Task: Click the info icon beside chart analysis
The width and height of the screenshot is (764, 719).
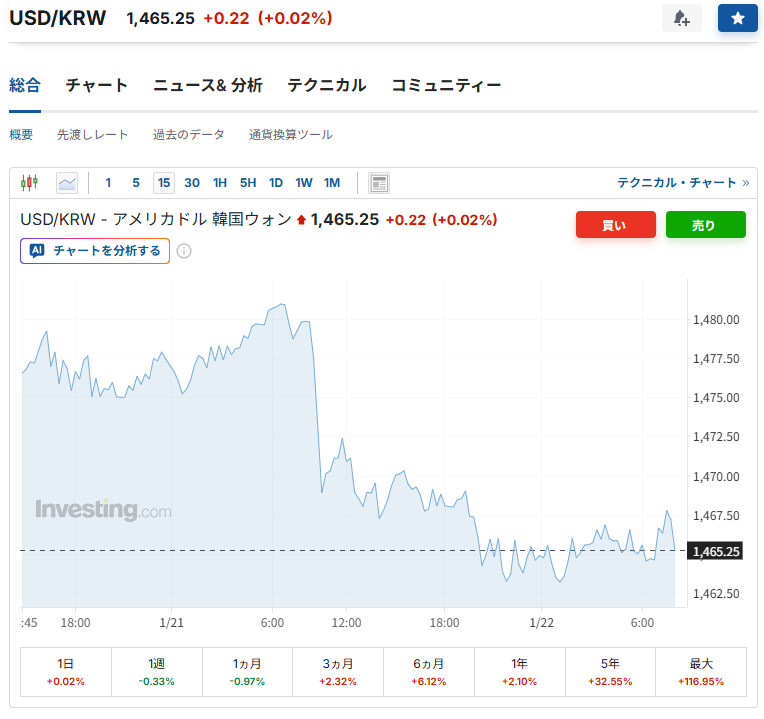Action: pyautogui.click(x=184, y=251)
